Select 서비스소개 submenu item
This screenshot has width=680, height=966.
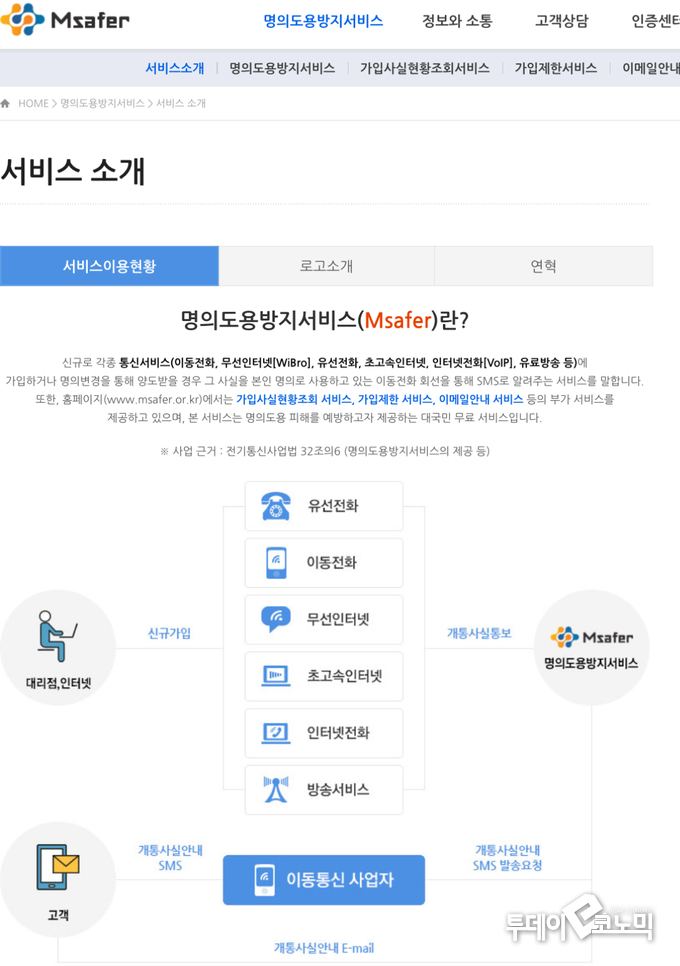coord(175,68)
